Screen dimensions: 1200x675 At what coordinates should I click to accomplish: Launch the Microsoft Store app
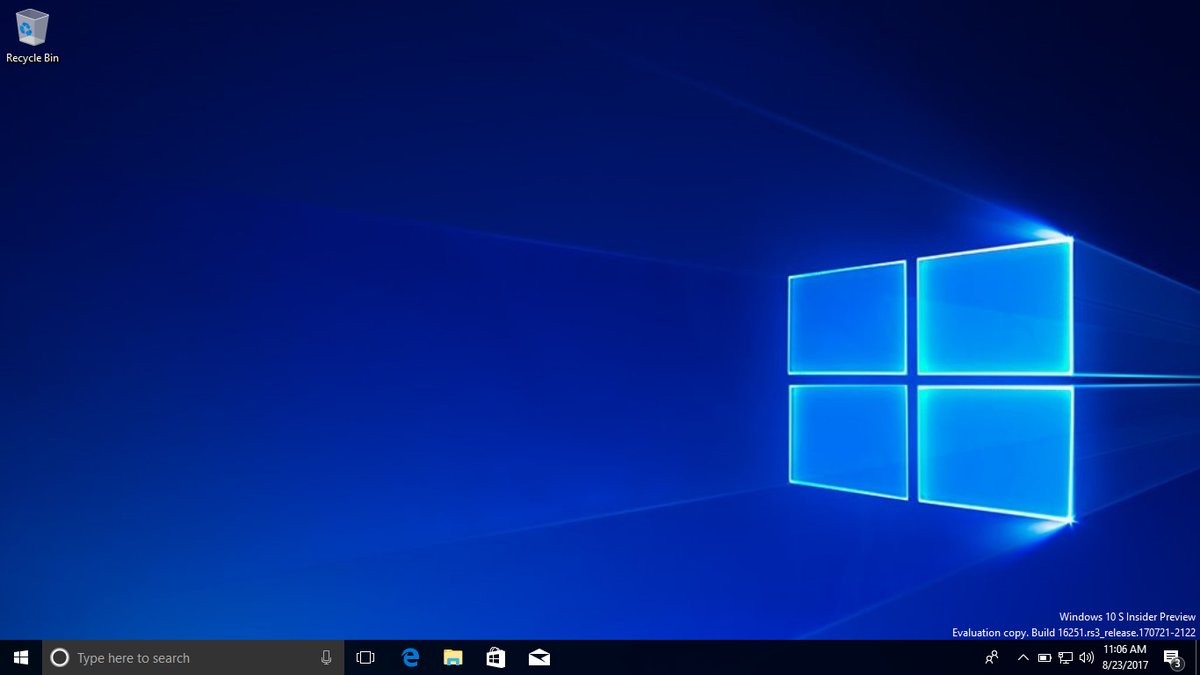495,657
